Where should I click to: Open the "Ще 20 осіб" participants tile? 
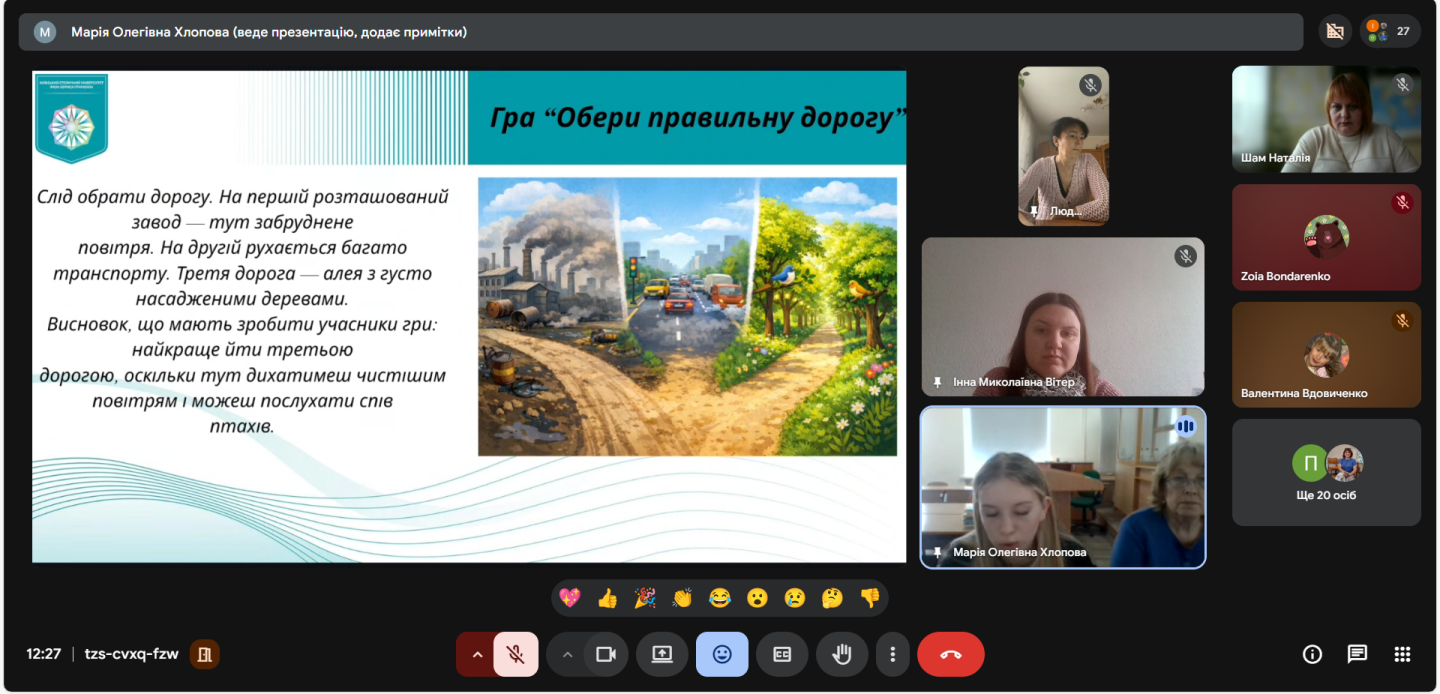point(1326,472)
